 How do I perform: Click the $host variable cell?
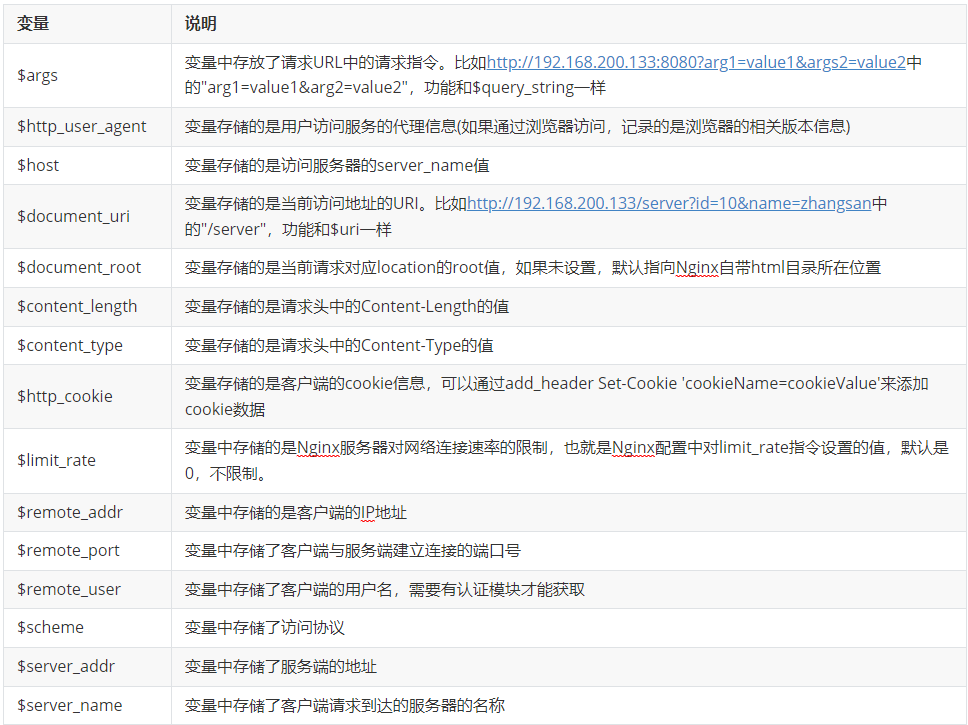pyautogui.click(x=38, y=165)
